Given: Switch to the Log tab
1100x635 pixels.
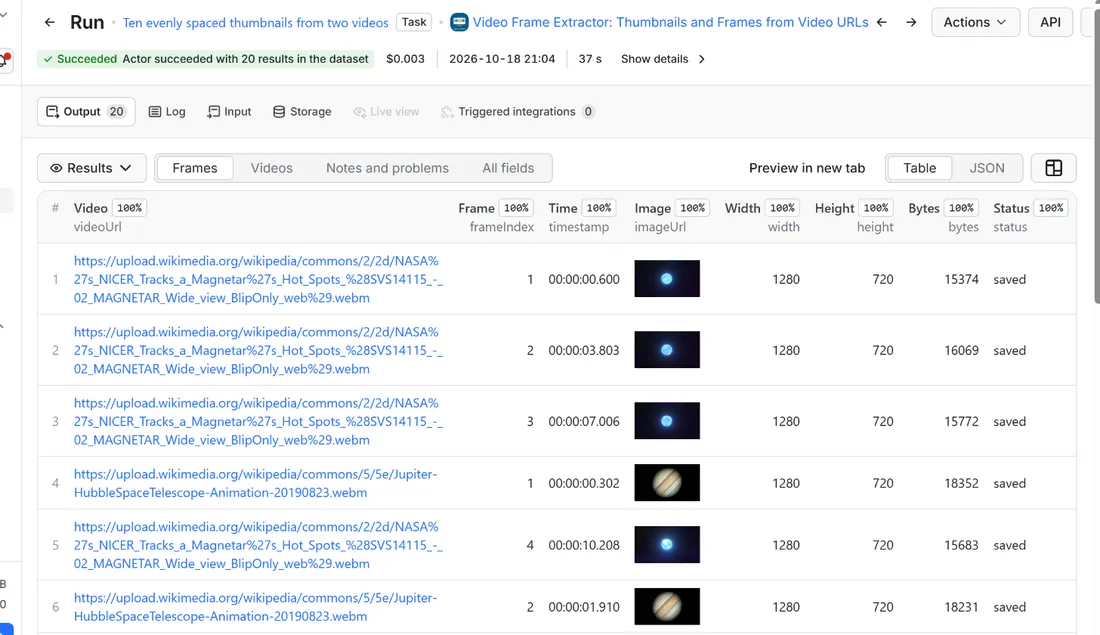Looking at the screenshot, I should coord(167,112).
